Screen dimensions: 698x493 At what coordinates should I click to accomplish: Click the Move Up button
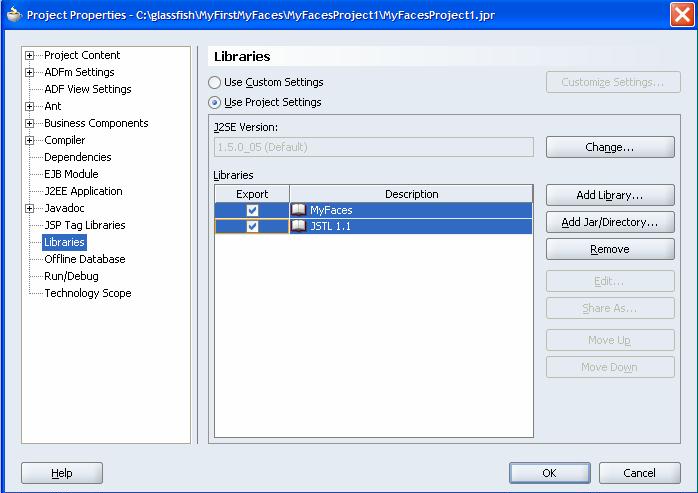[x=610, y=340]
